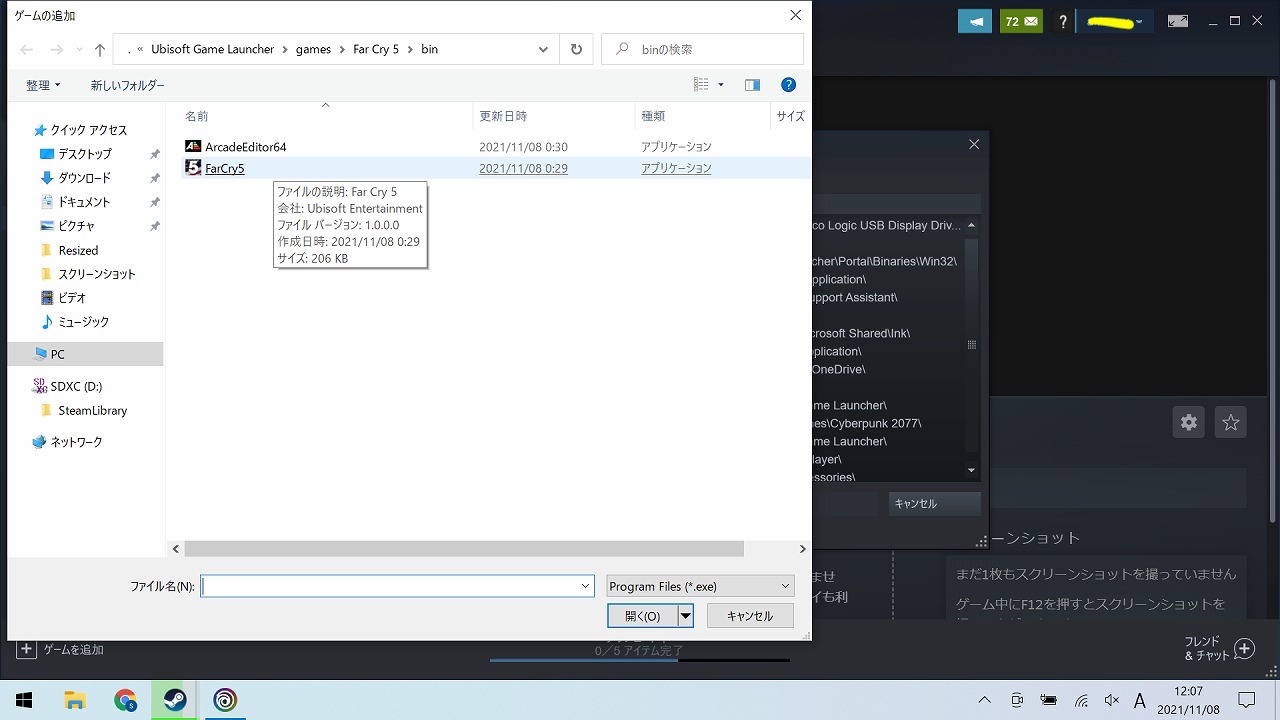Image resolution: width=1280 pixels, height=720 pixels.
Task: Change the file view layout icon
Action: coord(701,85)
